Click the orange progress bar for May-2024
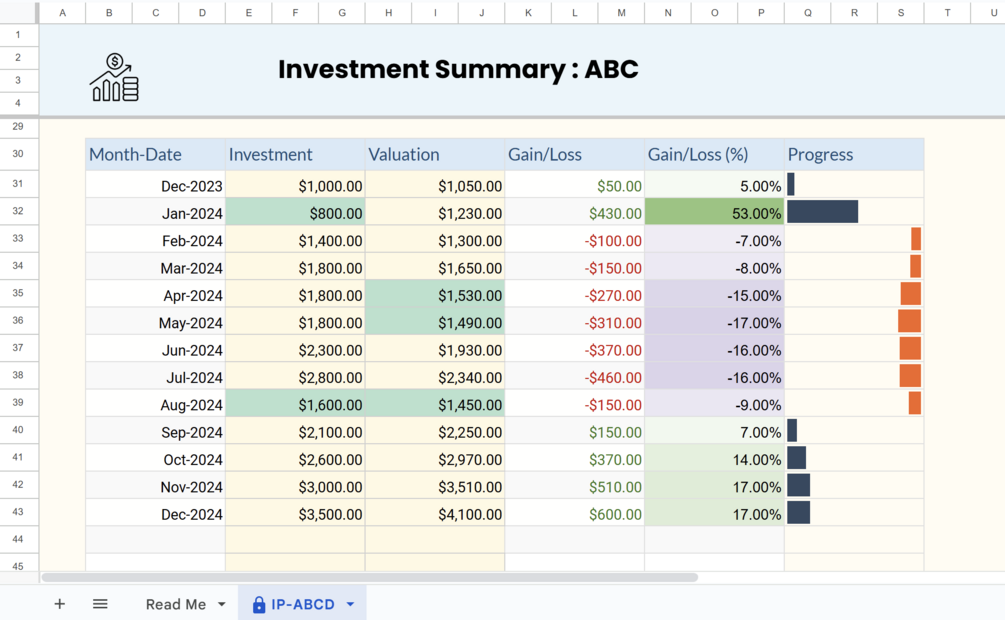Image resolution: width=1005 pixels, height=620 pixels. pos(909,322)
